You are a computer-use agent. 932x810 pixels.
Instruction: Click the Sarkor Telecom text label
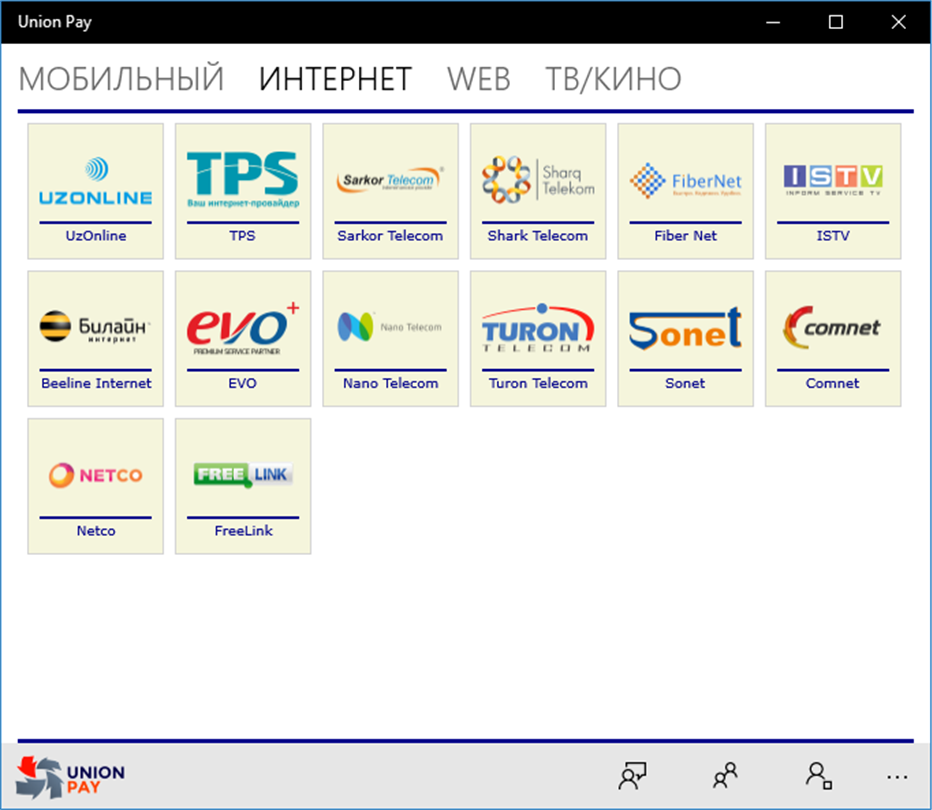tap(390, 236)
